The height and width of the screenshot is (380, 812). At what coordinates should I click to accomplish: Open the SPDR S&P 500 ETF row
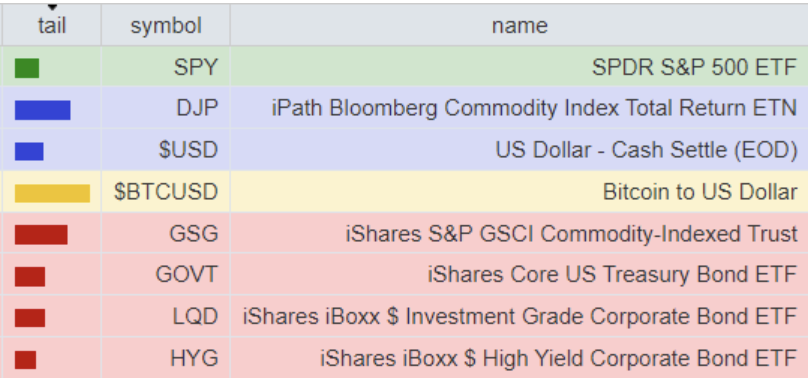click(x=405, y=67)
